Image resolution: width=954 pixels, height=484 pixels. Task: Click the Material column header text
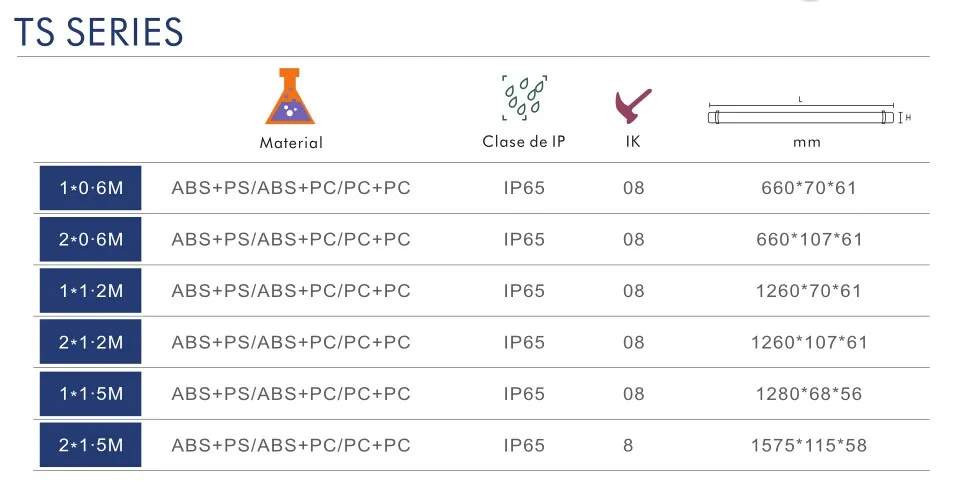click(x=291, y=143)
